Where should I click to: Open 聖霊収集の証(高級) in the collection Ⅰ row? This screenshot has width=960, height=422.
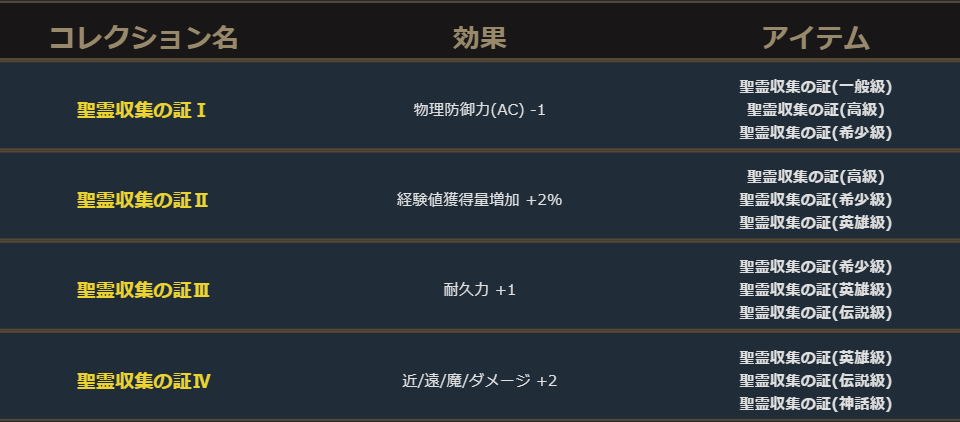(815, 109)
